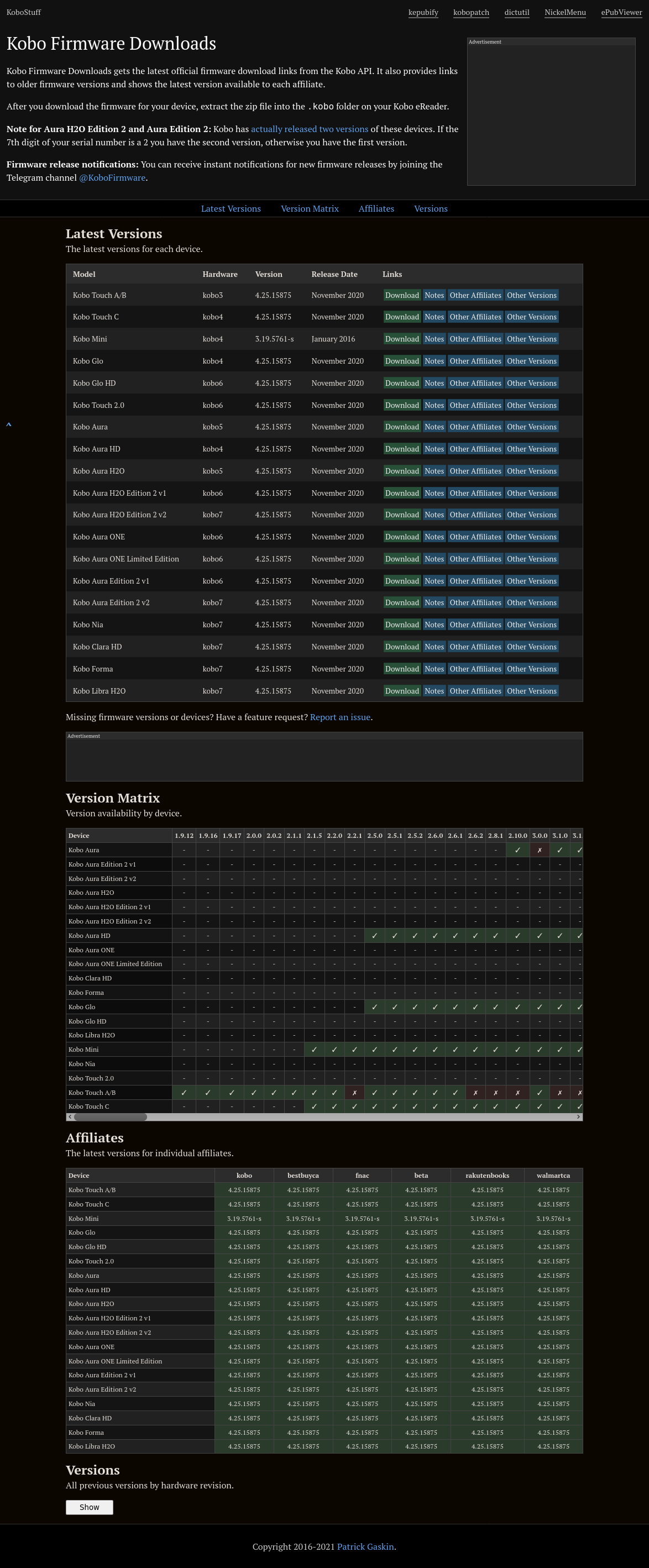
Task: Click the Advertisement banner below Latest Versions
Action: (324, 757)
